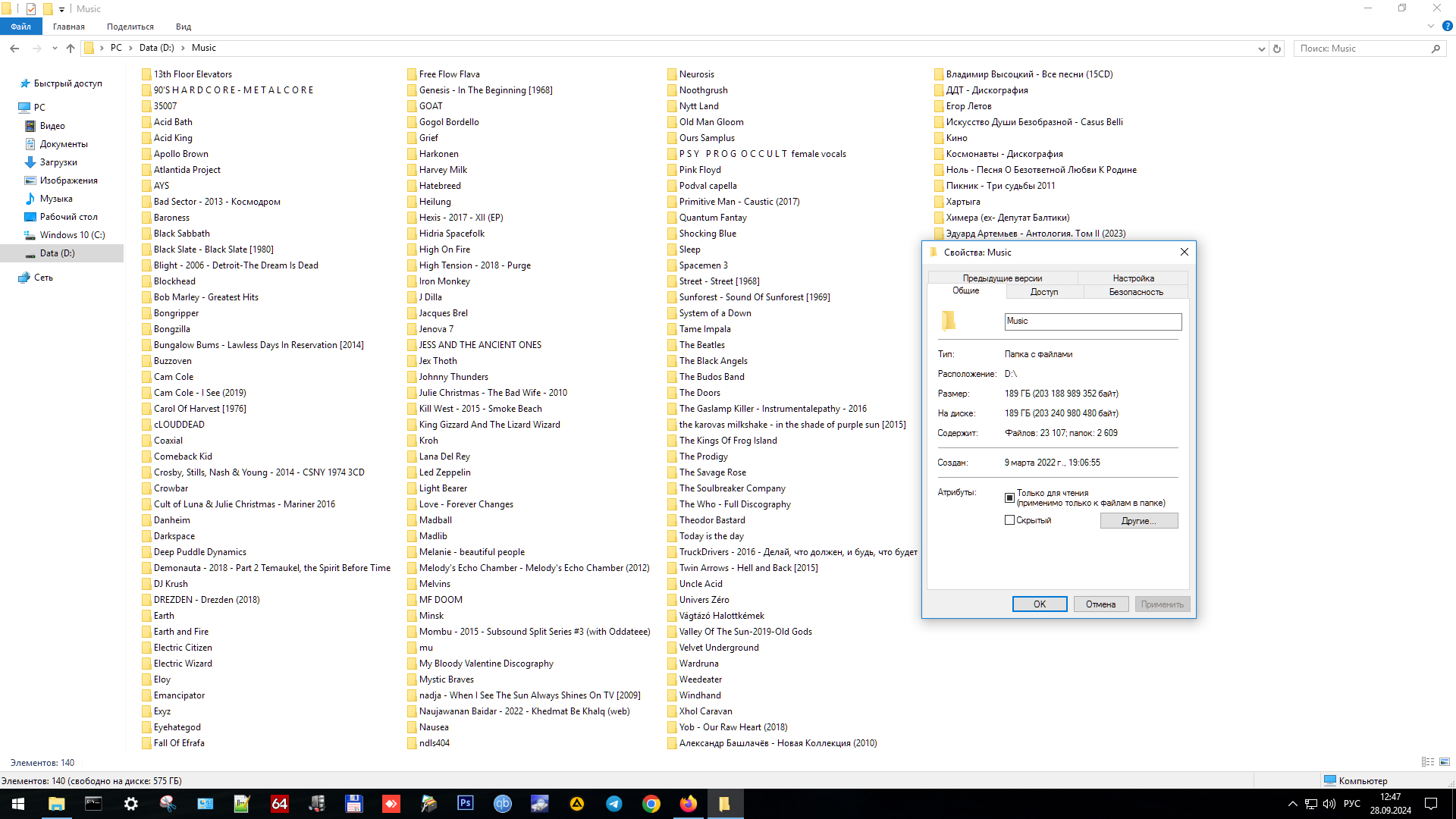Expand PC breadcrumb chevron in address bar
Screen dimensions: 1456x819
(x=130, y=48)
